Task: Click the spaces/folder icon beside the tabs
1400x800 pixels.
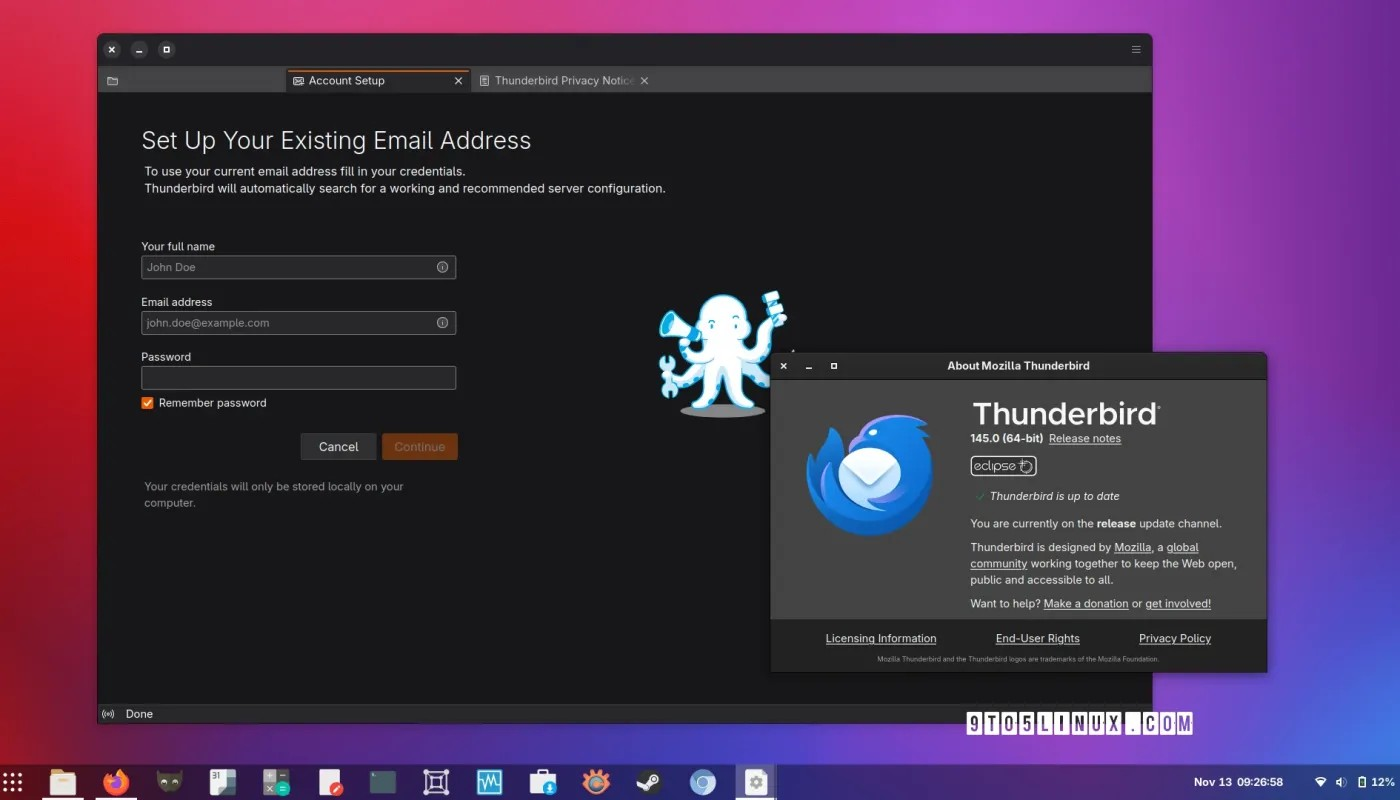Action: tap(112, 81)
